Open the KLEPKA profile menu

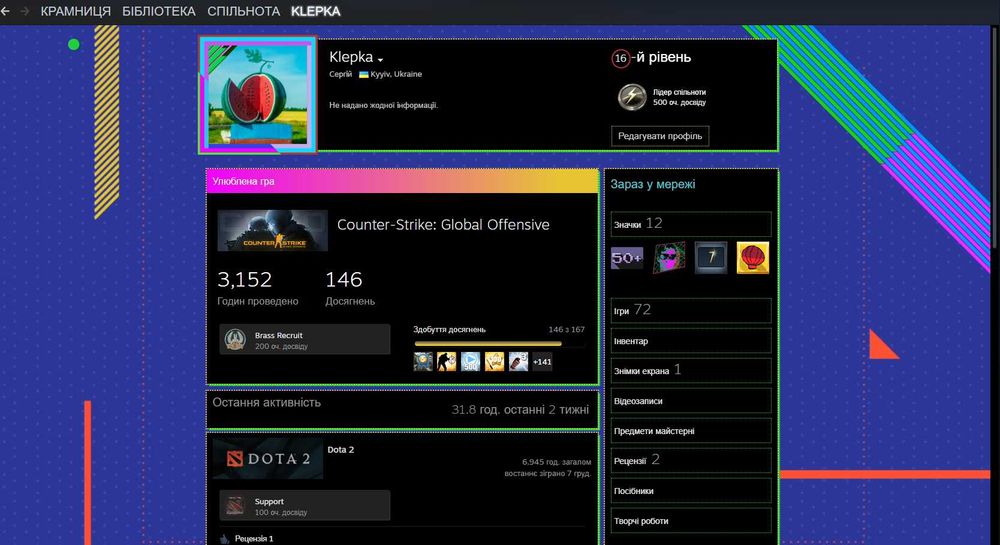click(x=316, y=11)
